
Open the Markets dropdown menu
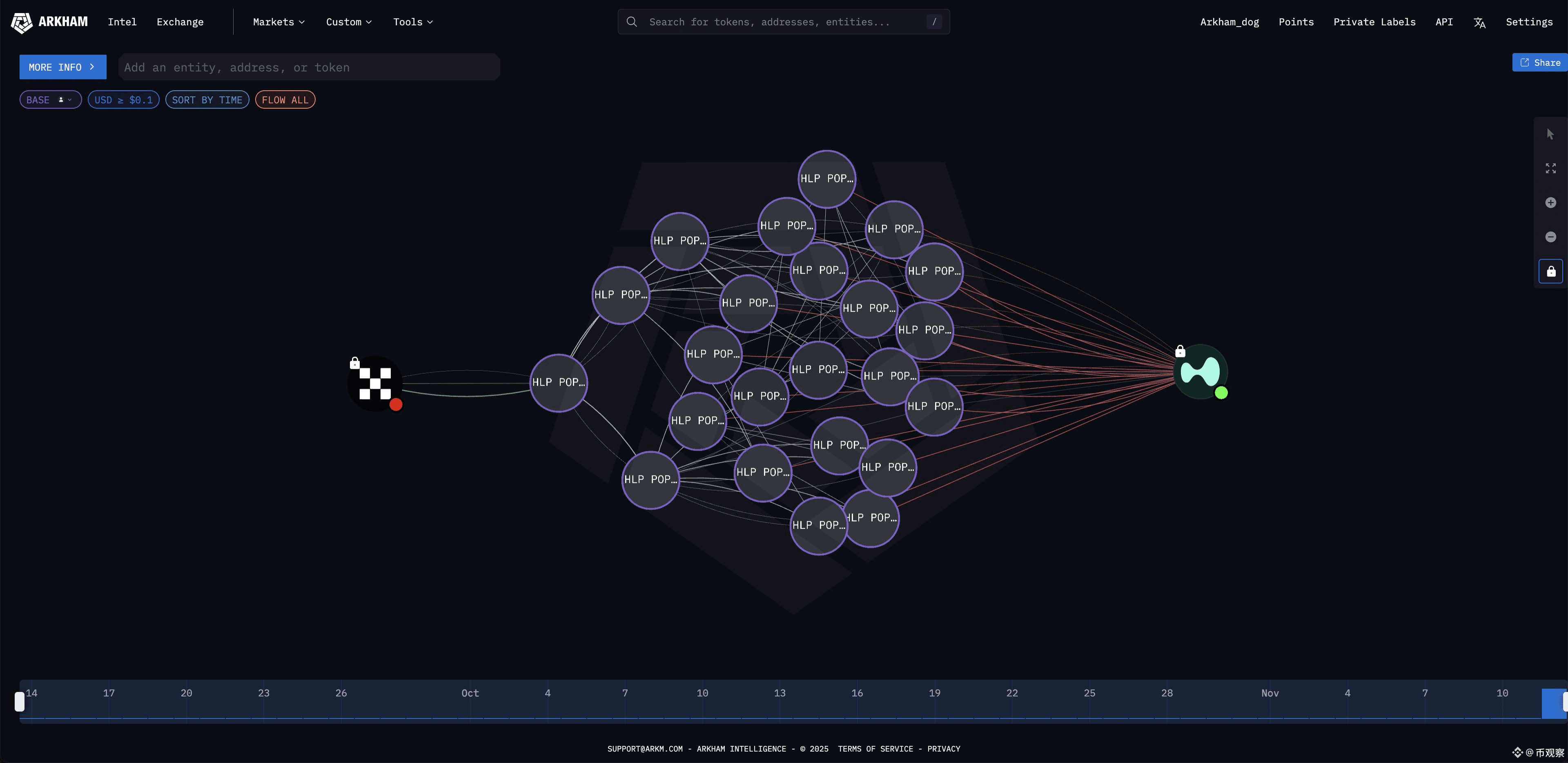tap(278, 22)
